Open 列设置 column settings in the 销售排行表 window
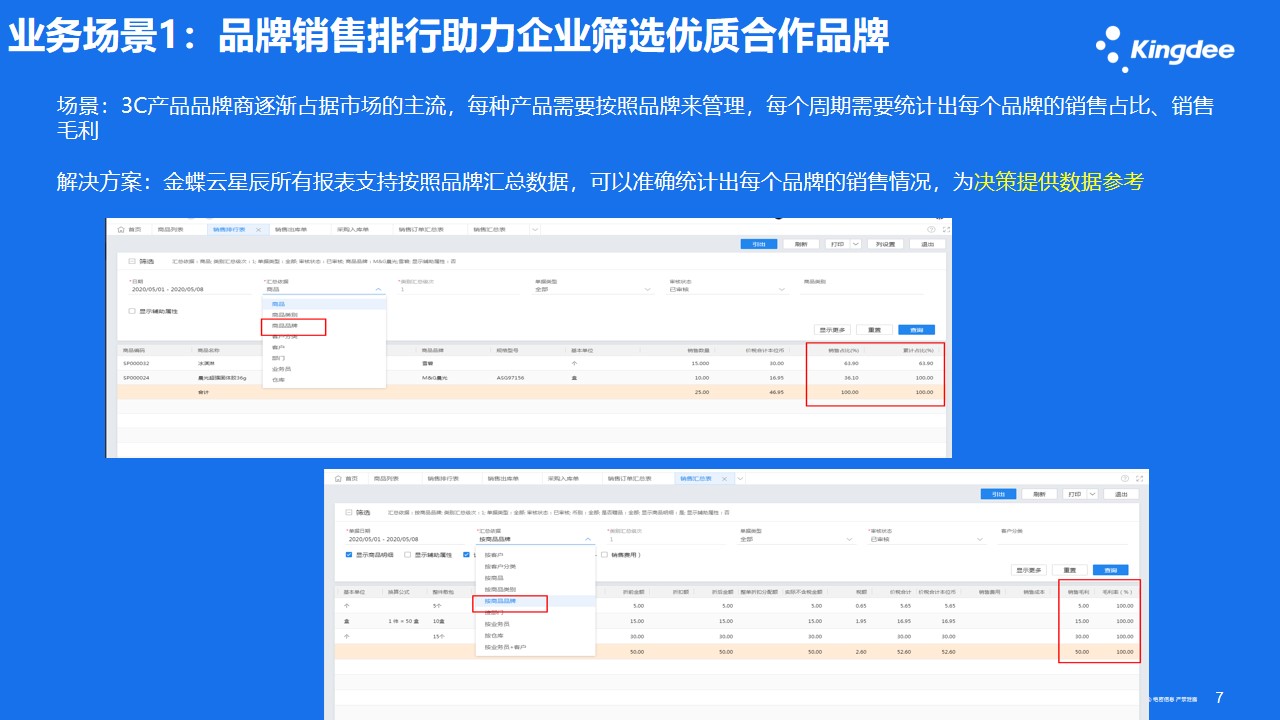1280x720 pixels. 885,244
